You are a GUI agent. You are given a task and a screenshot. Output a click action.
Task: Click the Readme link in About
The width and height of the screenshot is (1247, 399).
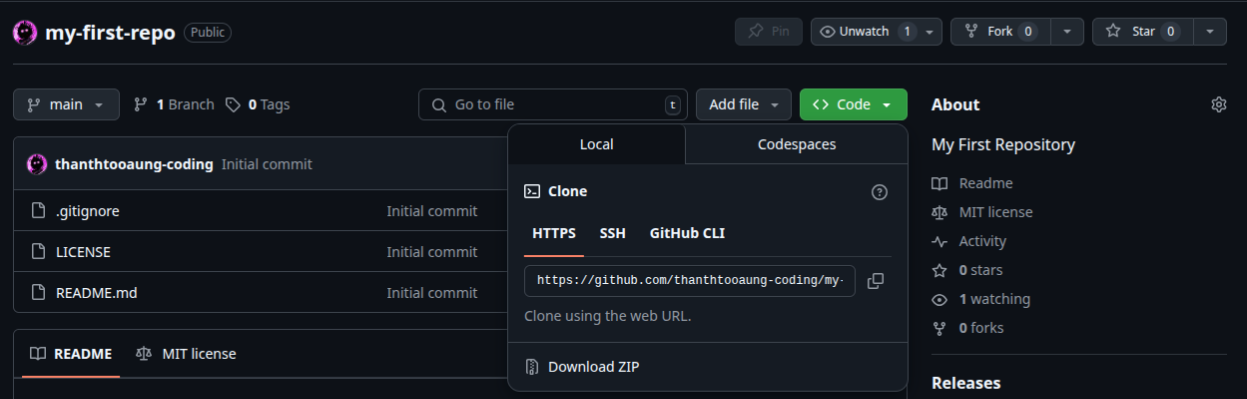coord(985,184)
